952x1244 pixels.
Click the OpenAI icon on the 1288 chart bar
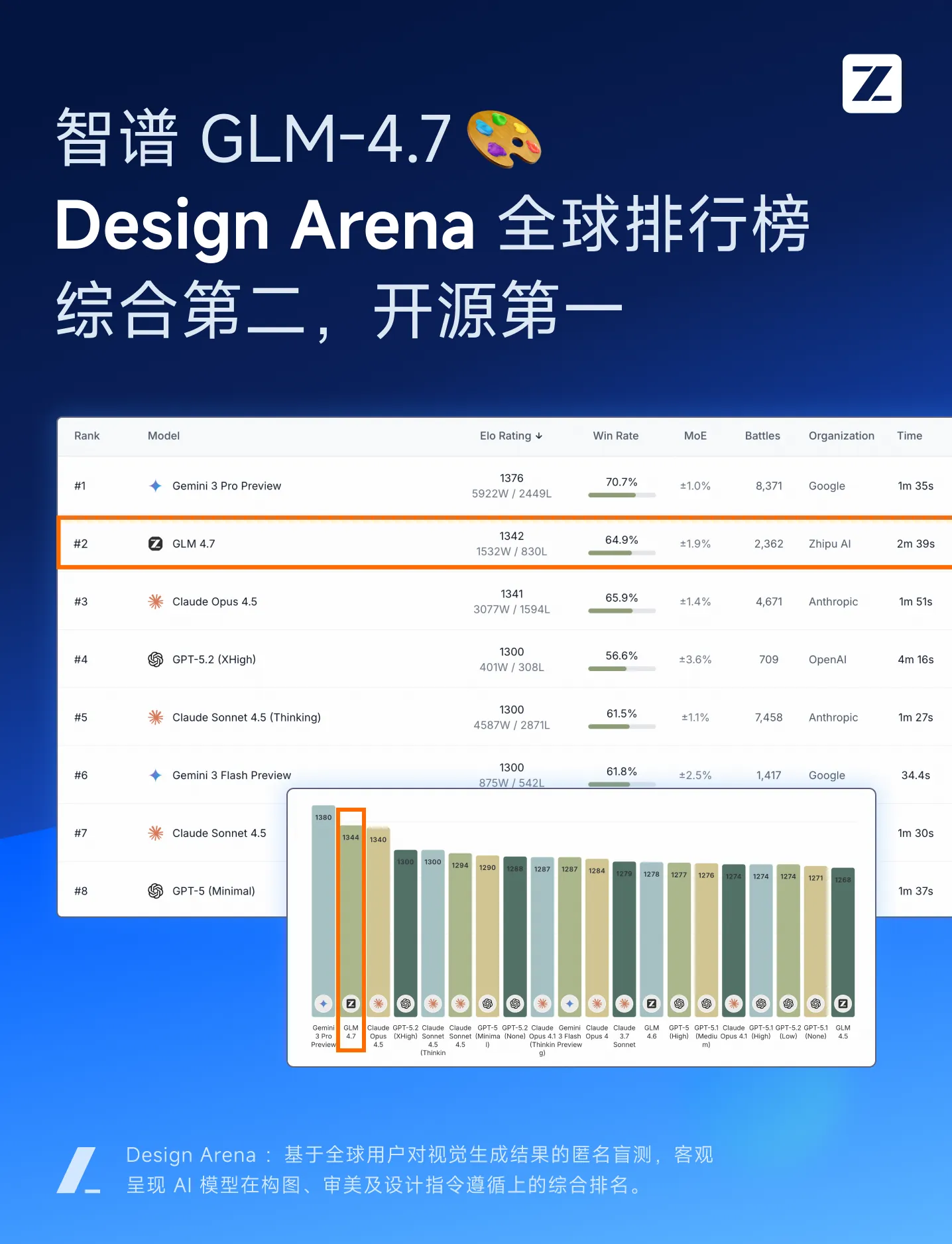tap(515, 1004)
